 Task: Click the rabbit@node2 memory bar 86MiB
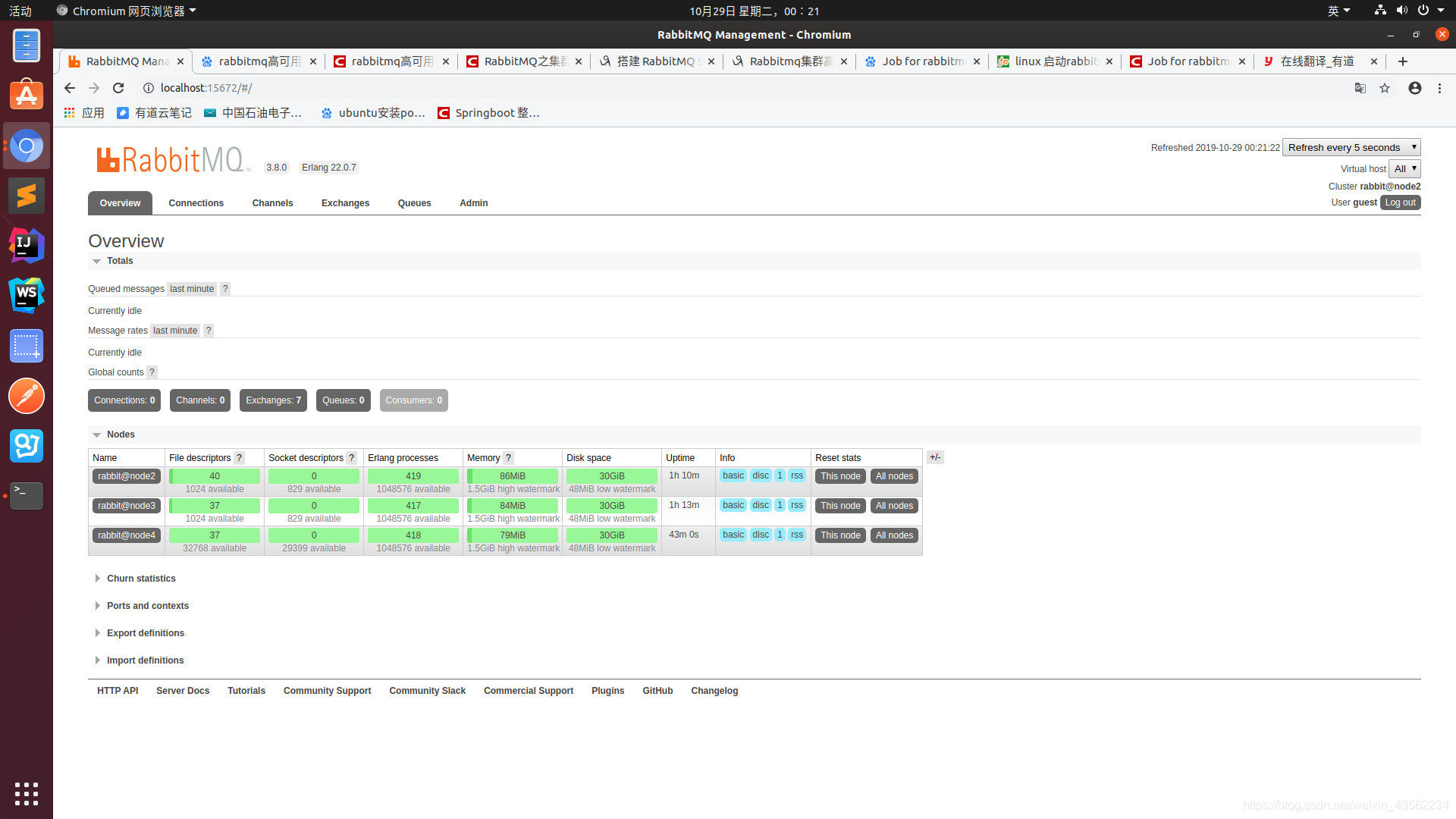pos(513,476)
